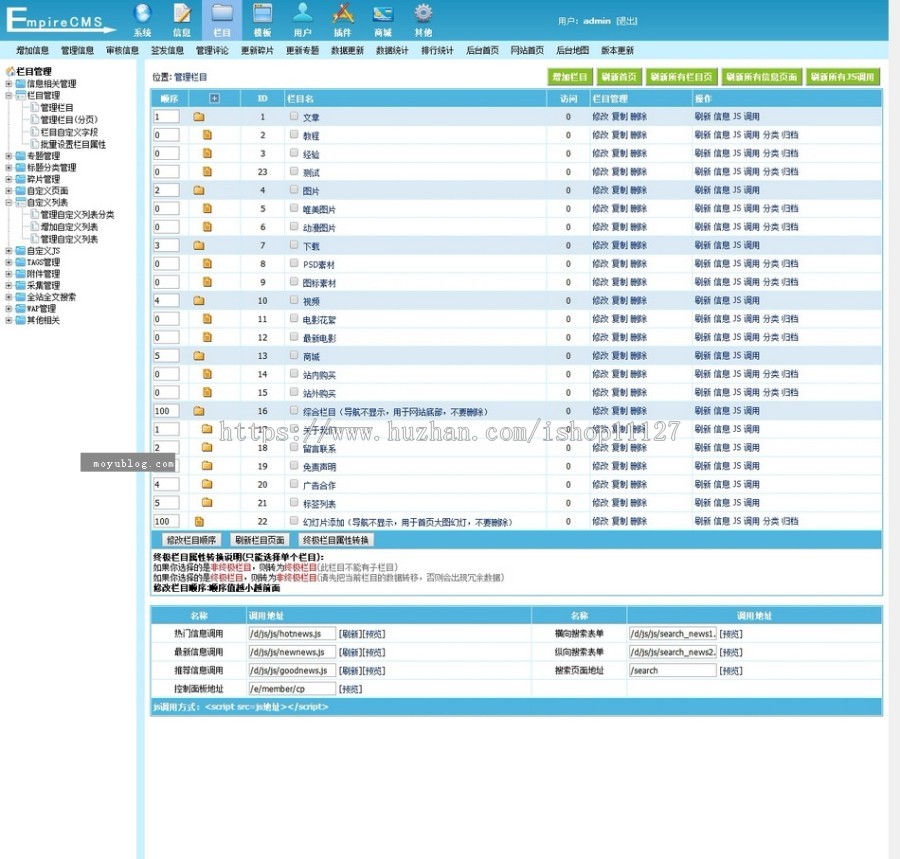Click the 退出 logout link
The image size is (900, 859).
tap(626, 21)
